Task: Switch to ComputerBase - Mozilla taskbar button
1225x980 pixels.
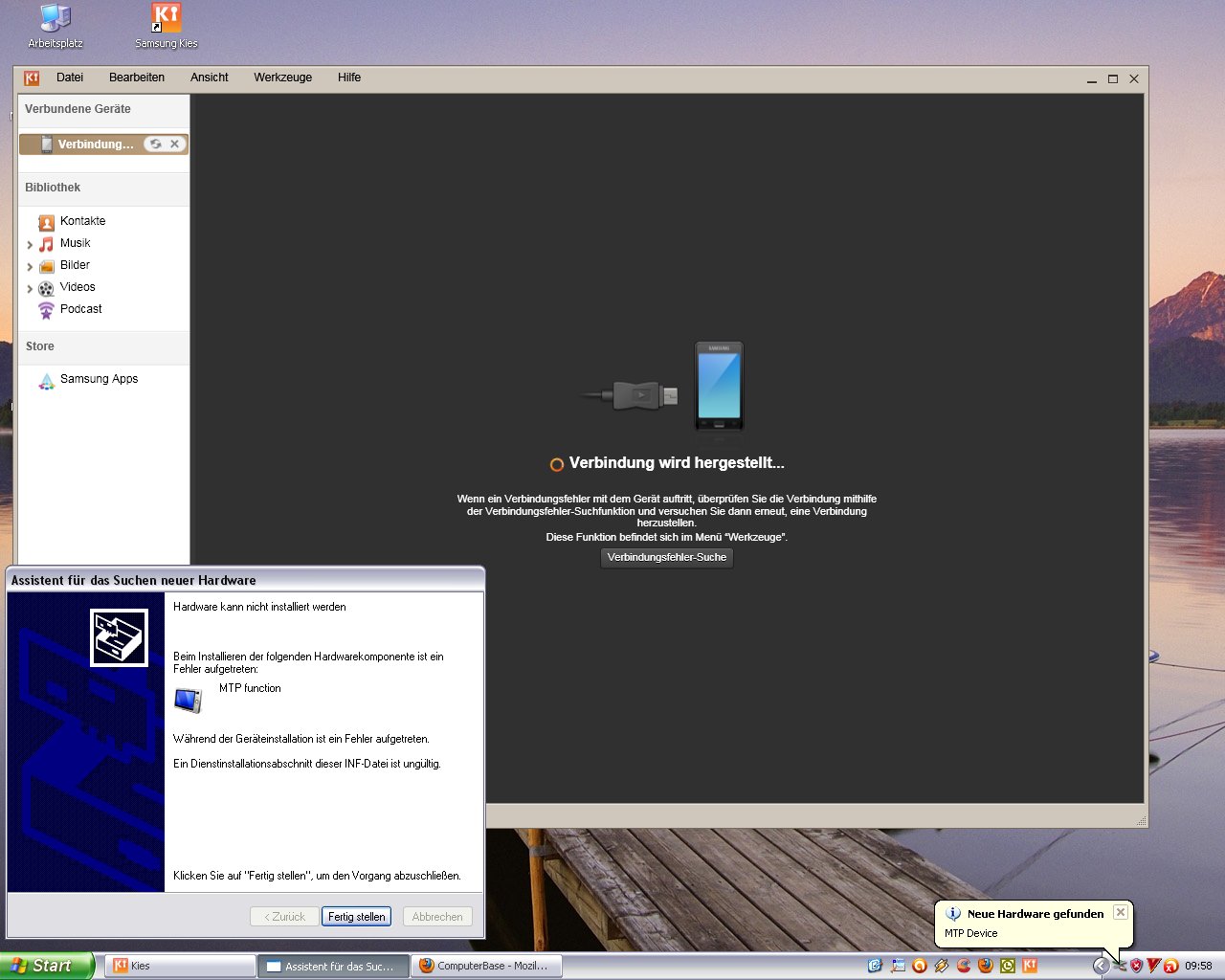Action: click(486, 966)
